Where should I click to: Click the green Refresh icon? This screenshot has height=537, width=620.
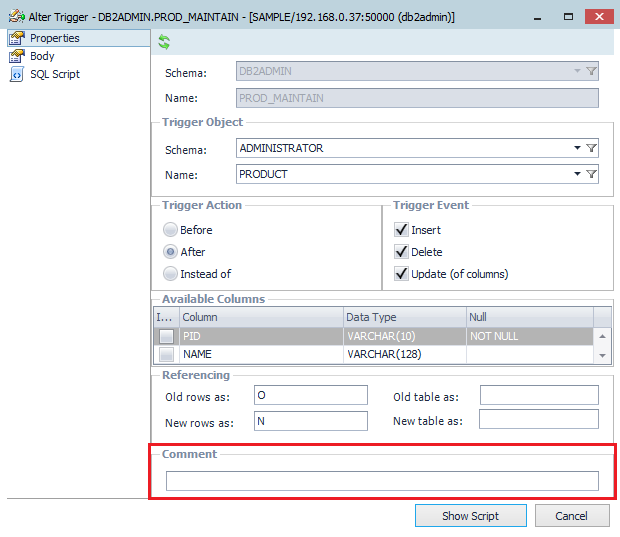point(164,42)
